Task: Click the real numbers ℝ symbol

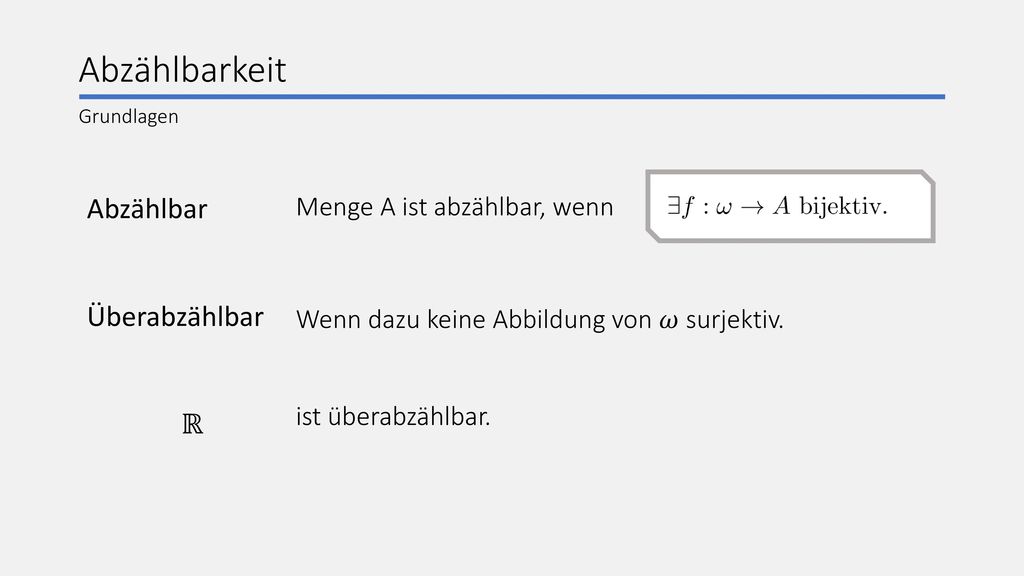Action: tap(193, 424)
